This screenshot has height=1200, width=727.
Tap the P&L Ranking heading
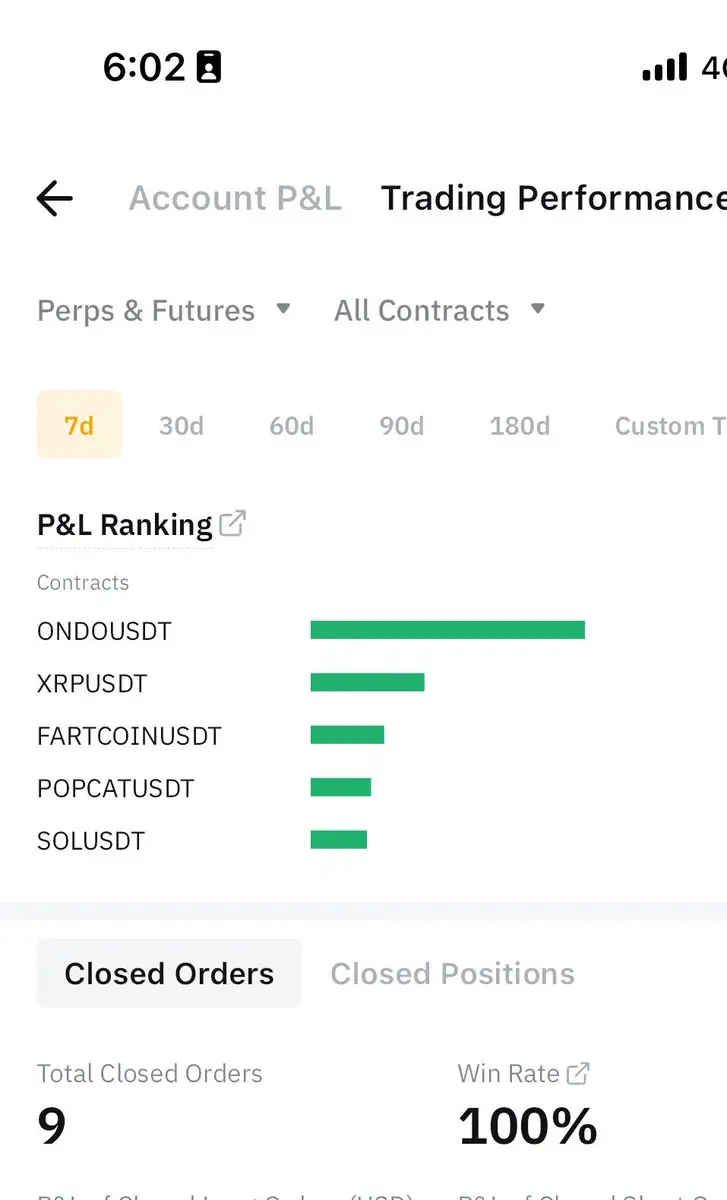pos(124,524)
